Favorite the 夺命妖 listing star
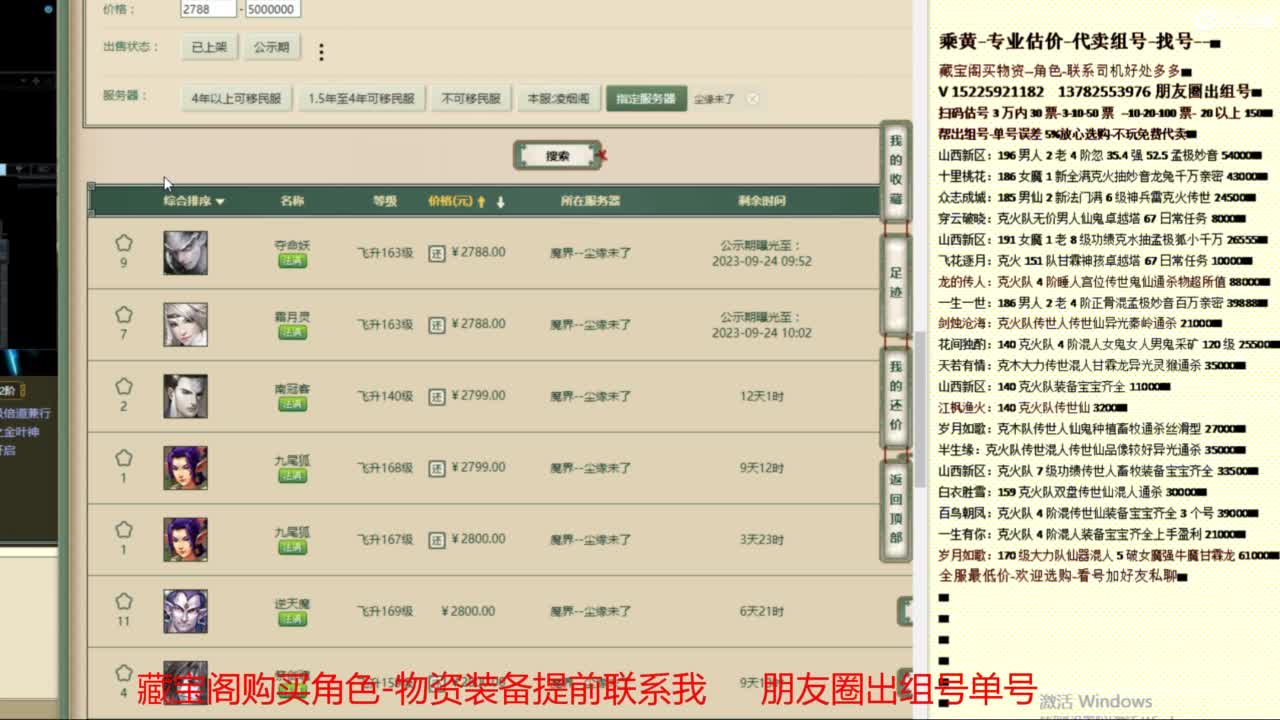This screenshot has width=1280, height=720. pos(123,243)
